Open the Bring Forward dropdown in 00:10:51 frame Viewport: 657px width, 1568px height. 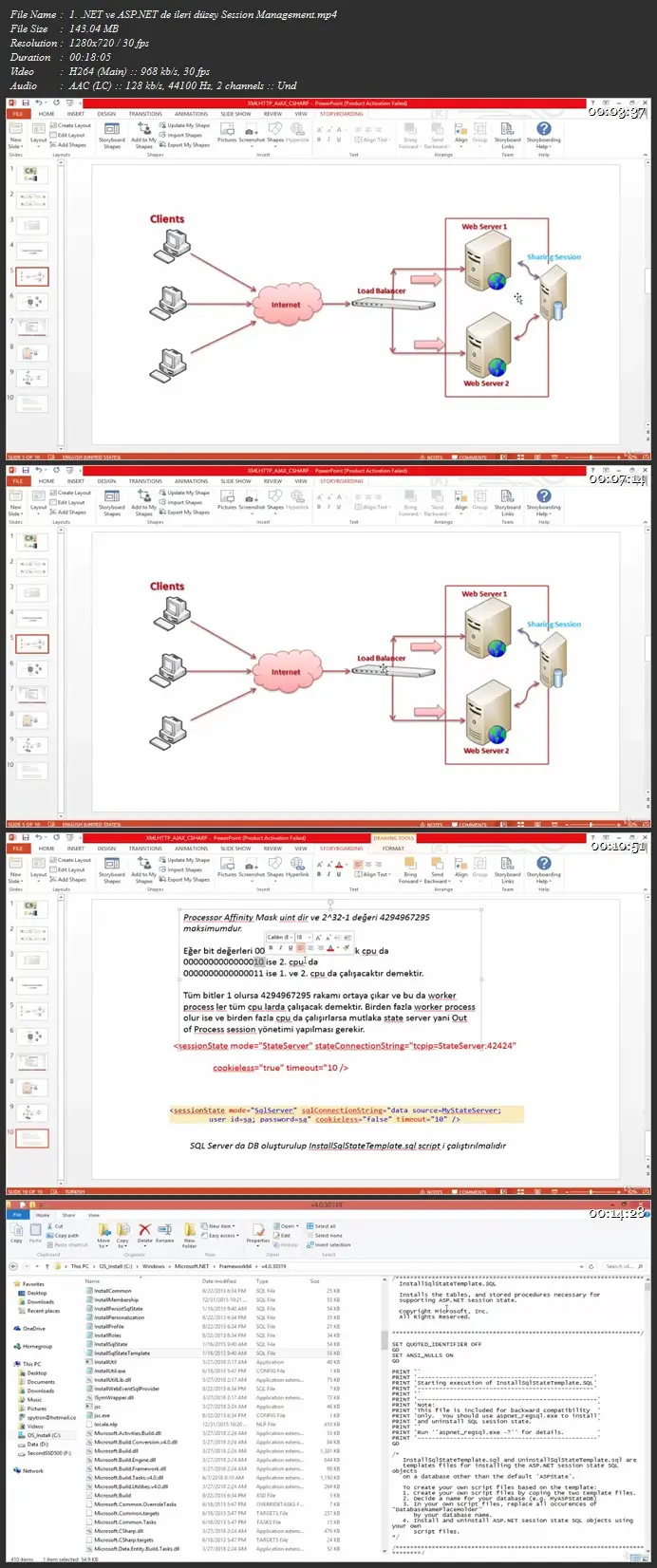[x=409, y=870]
